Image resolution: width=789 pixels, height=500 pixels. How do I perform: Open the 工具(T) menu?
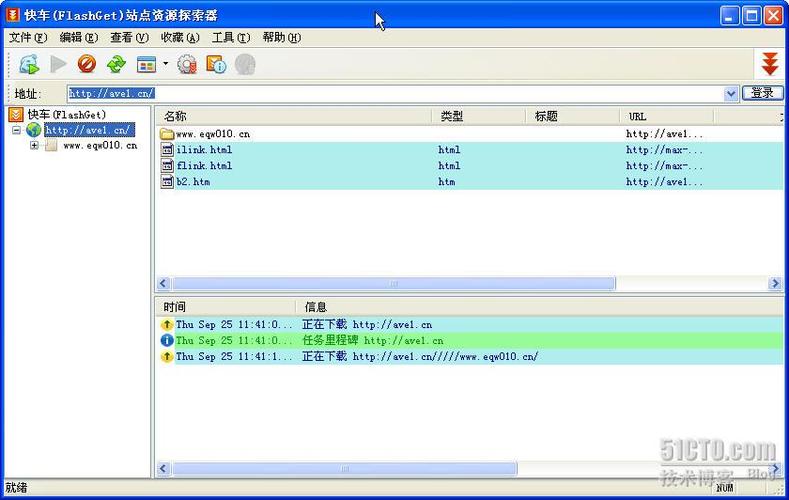[231, 38]
